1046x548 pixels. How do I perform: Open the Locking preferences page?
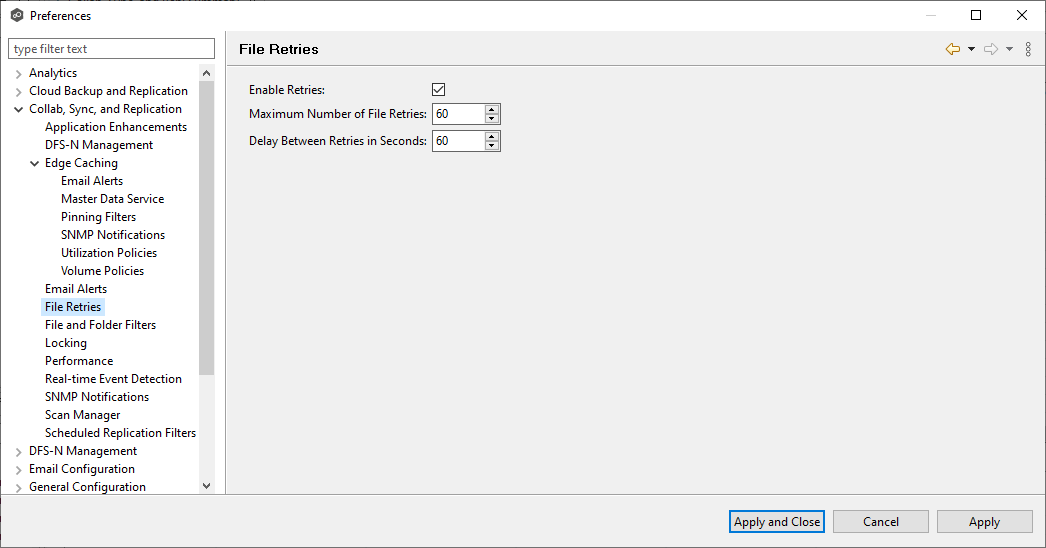66,343
